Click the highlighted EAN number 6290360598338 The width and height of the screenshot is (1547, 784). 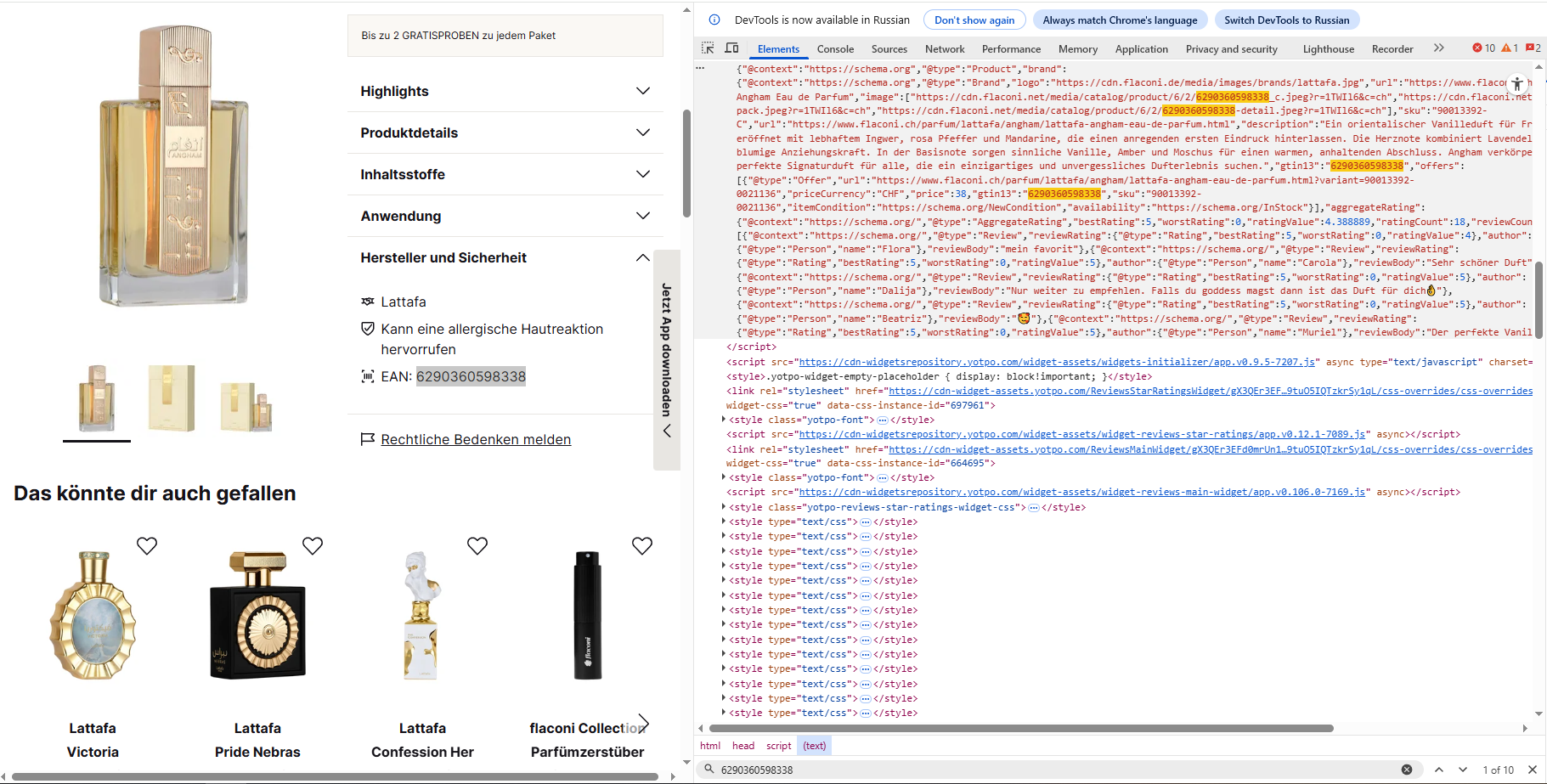[471, 376]
